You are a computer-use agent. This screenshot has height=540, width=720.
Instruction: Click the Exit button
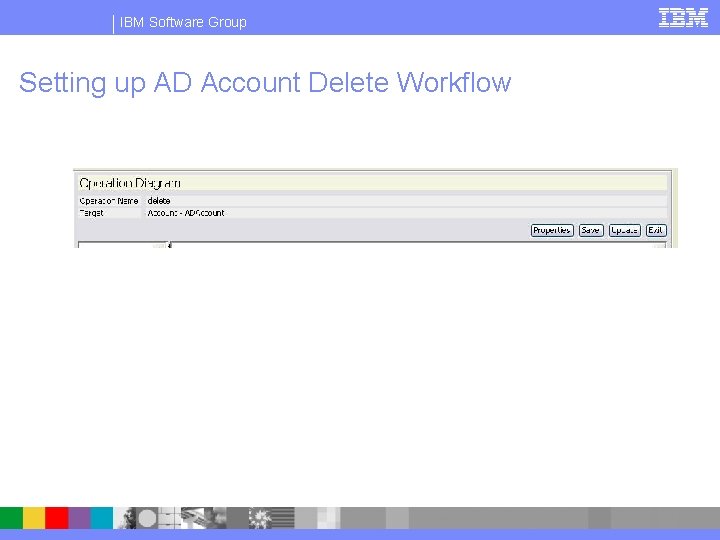coord(656,230)
